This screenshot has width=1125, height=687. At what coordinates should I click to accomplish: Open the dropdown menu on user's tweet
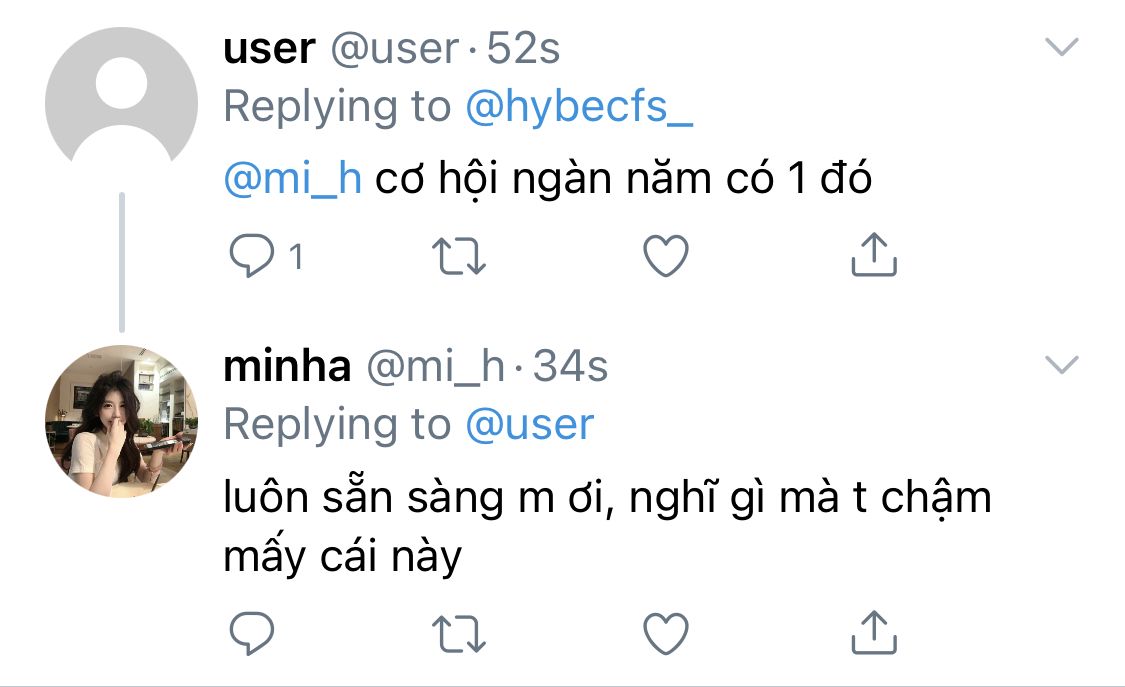coord(1061,47)
